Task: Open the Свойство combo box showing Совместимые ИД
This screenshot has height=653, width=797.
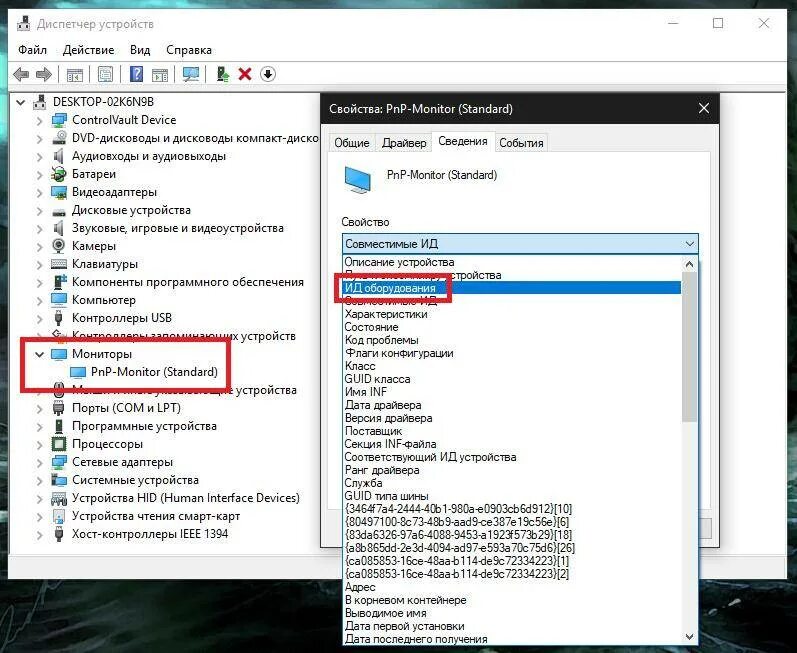Action: [x=520, y=244]
